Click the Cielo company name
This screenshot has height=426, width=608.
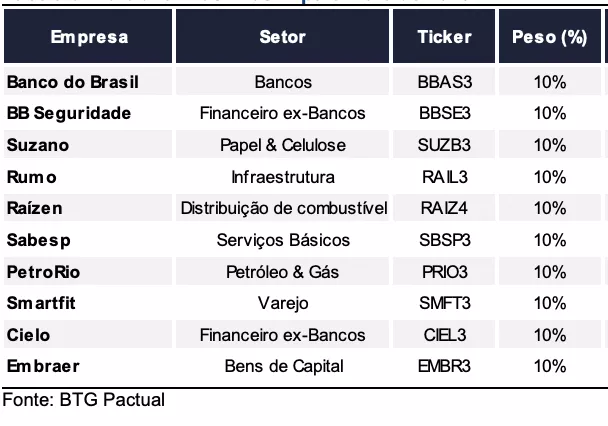[28, 334]
